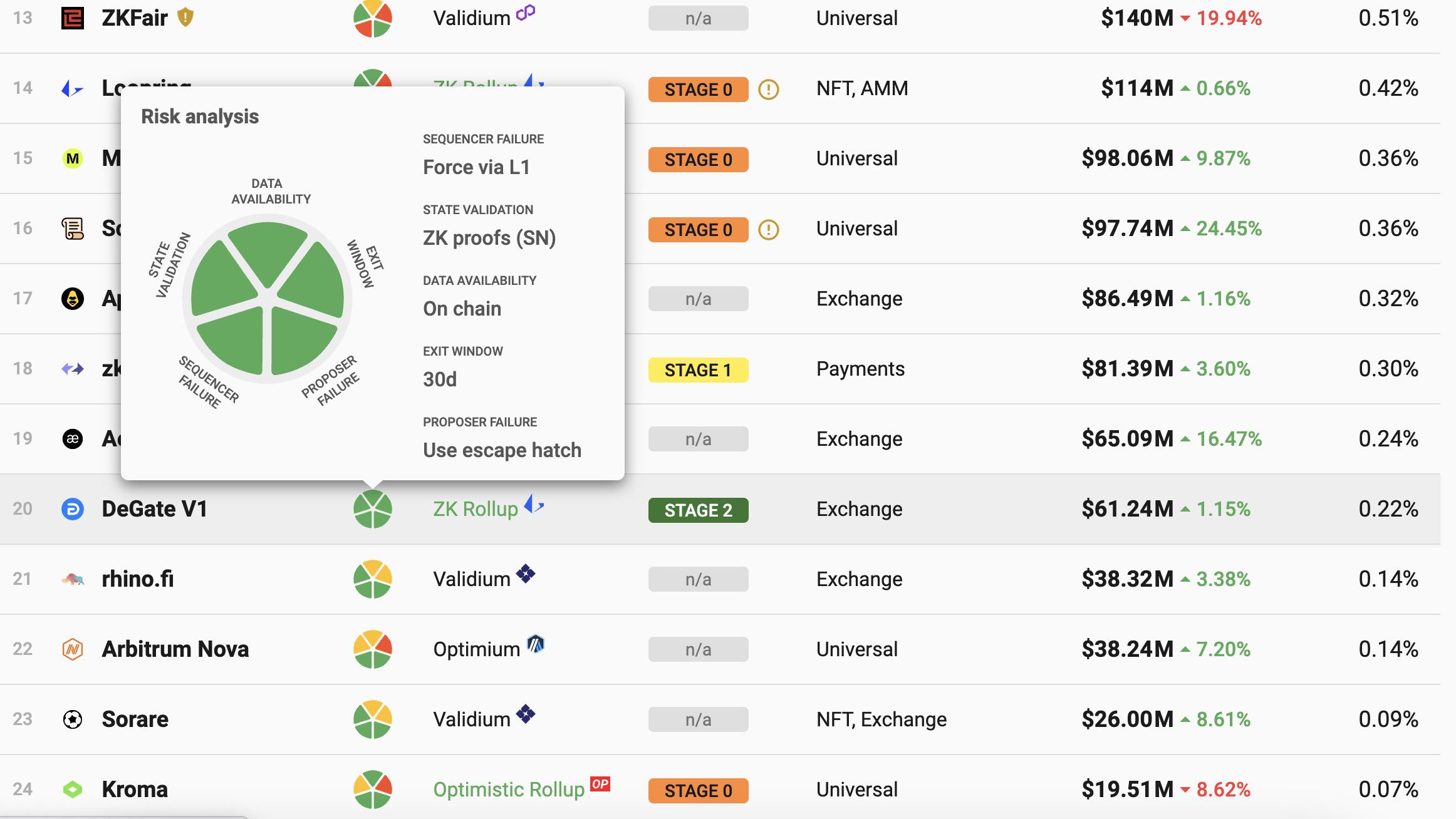Click the n/a stage badge for ZKFair

(699, 19)
